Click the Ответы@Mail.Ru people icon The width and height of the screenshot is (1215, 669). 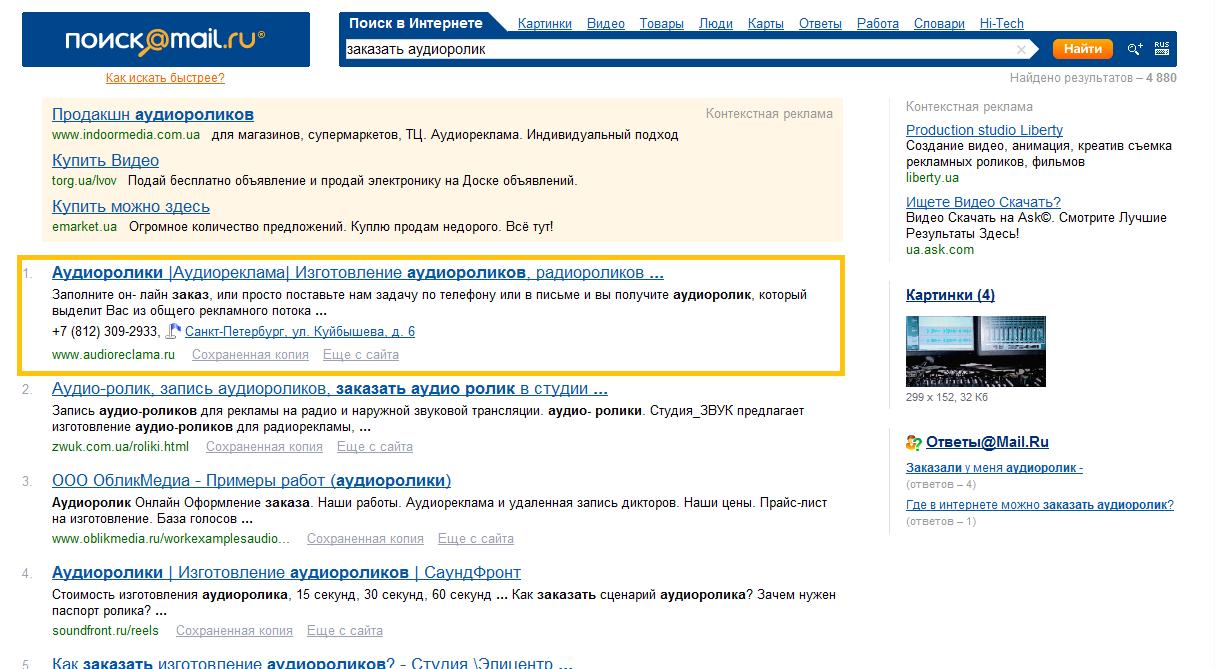(x=914, y=442)
